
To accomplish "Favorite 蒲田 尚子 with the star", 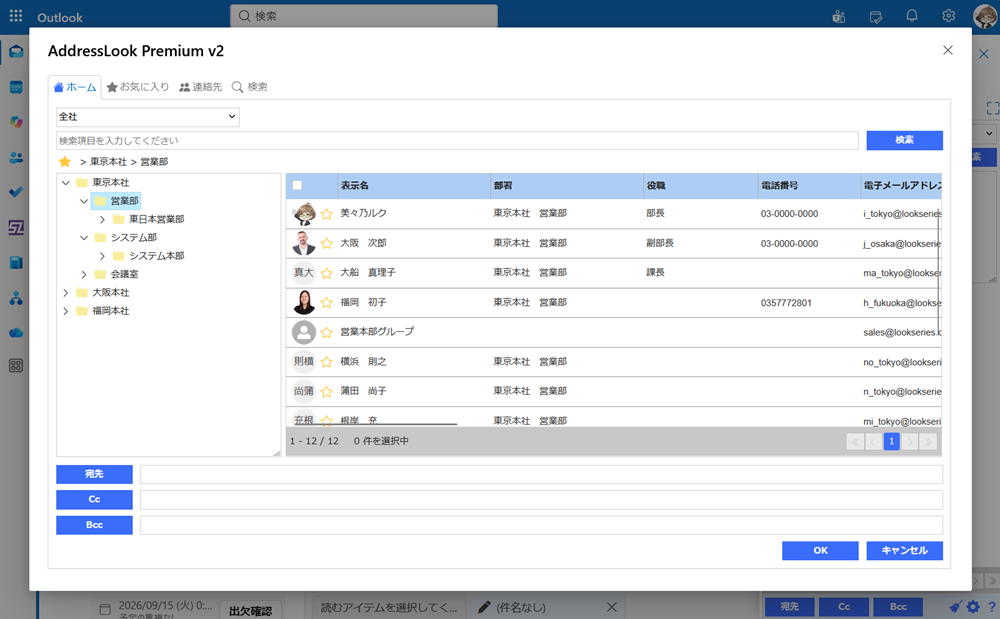I will (327, 391).
